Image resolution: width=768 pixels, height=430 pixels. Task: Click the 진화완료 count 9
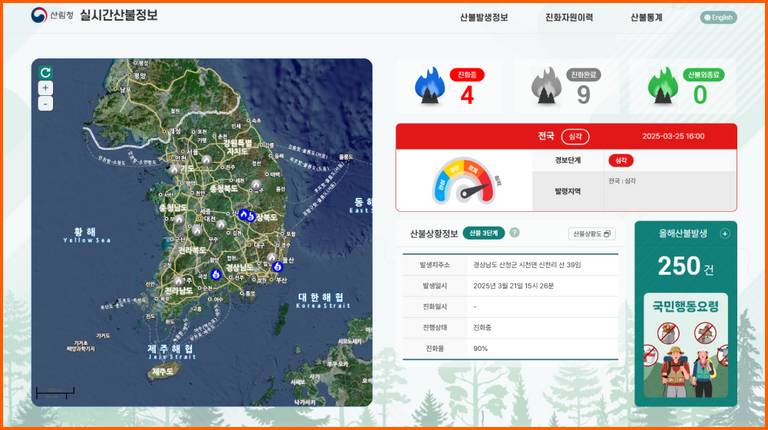tap(583, 95)
